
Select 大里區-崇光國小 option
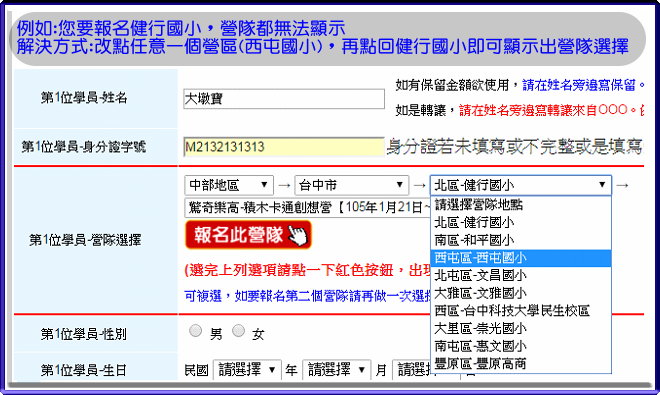(x=521, y=328)
